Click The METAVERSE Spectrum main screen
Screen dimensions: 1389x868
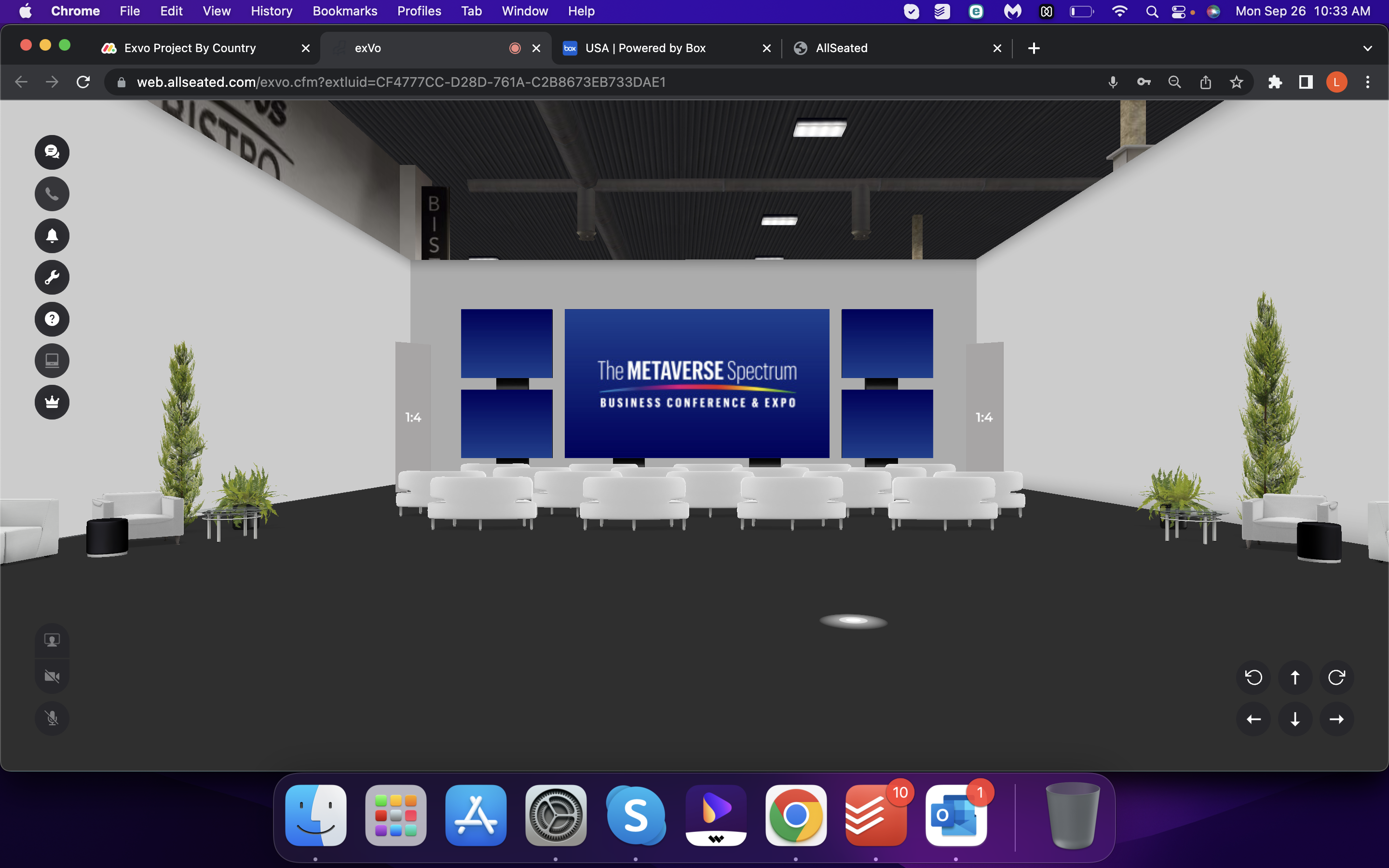(697, 383)
